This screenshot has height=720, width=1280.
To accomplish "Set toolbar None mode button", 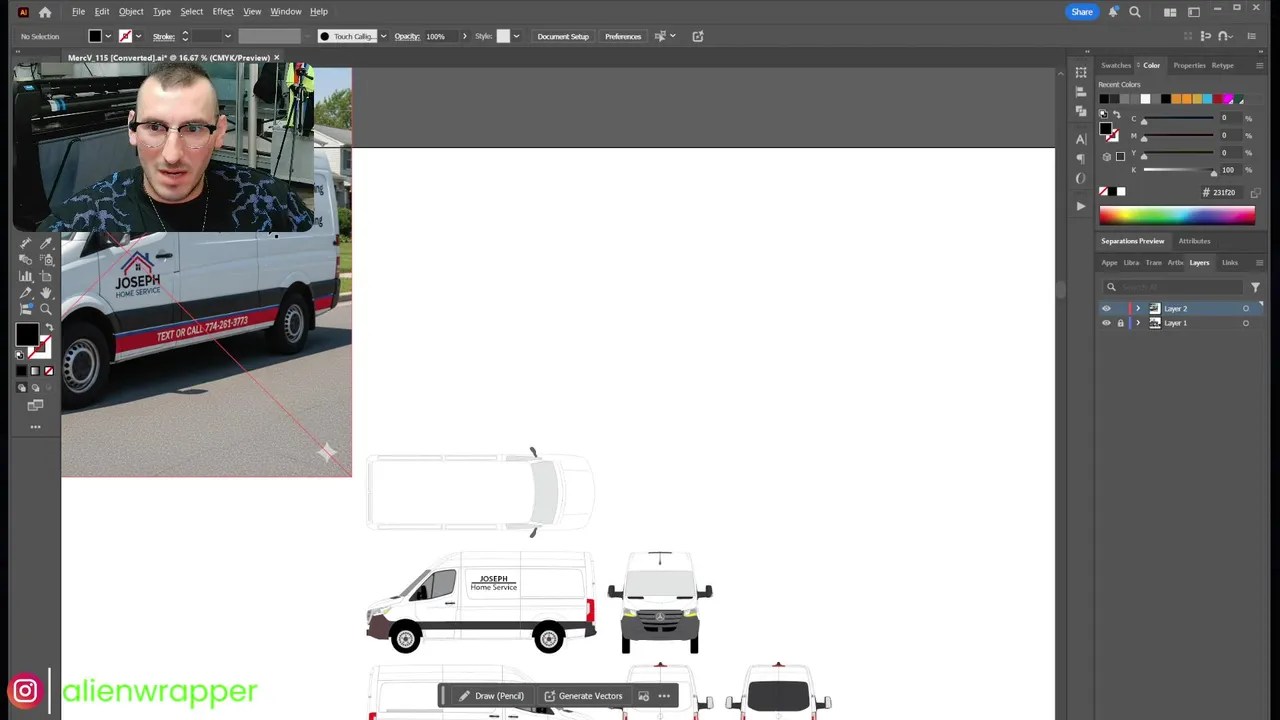I will point(49,371).
